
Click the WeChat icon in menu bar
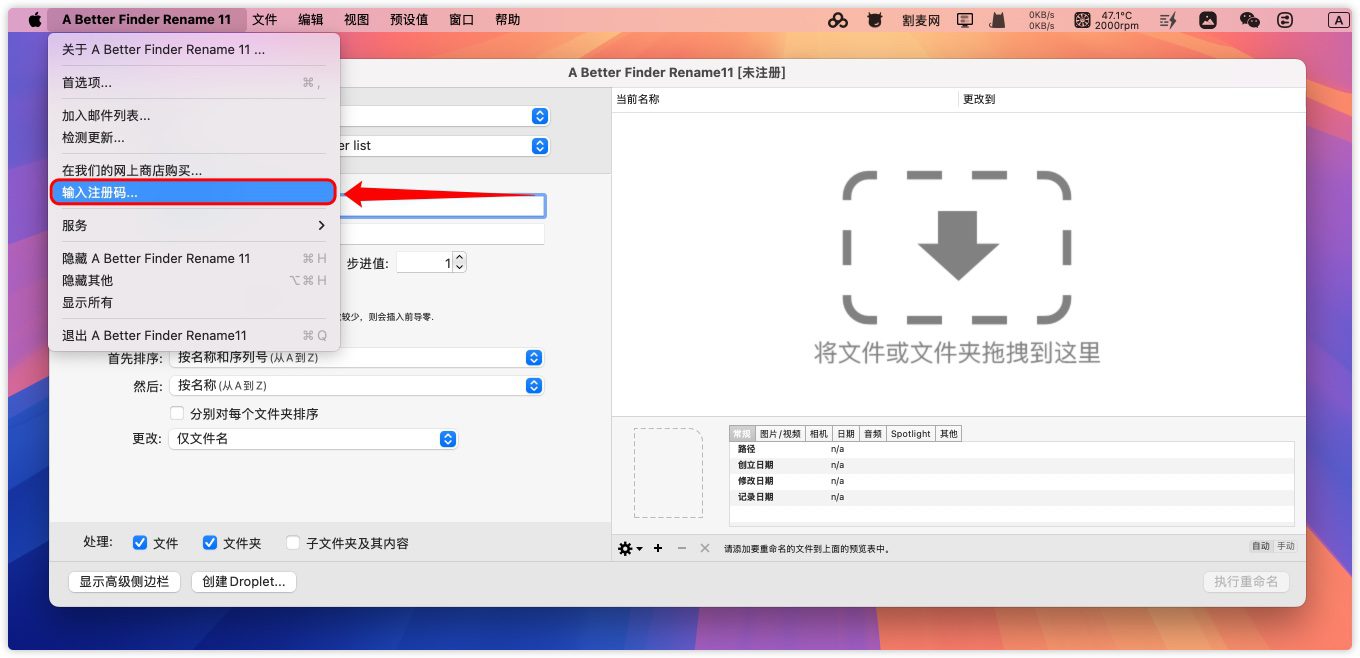tap(1249, 20)
